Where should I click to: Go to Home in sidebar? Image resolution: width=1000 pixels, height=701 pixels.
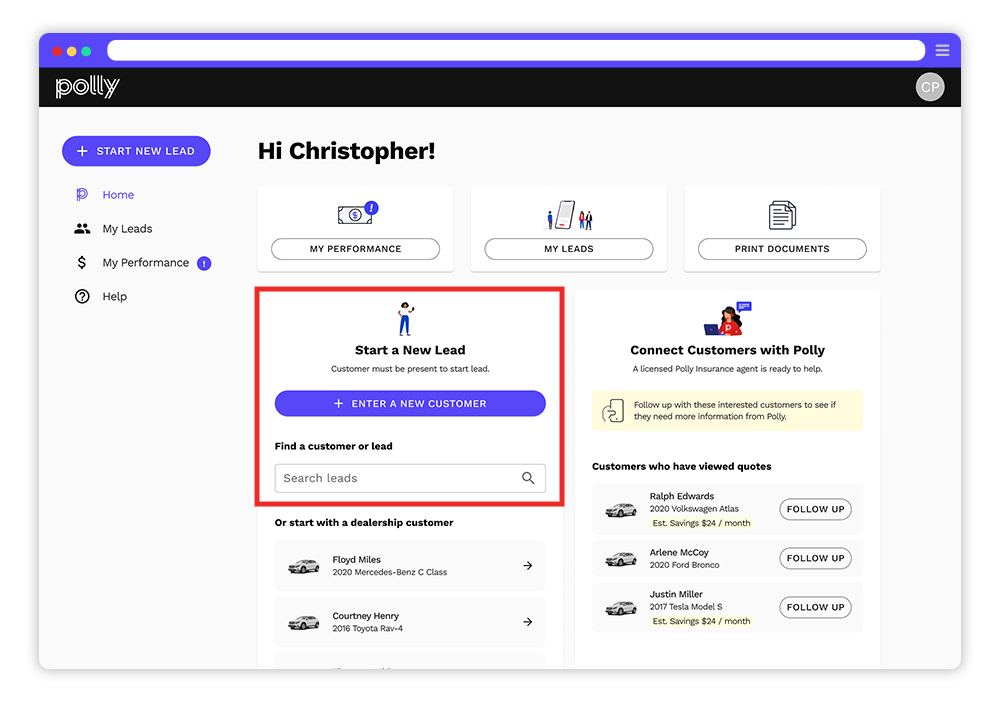click(118, 195)
